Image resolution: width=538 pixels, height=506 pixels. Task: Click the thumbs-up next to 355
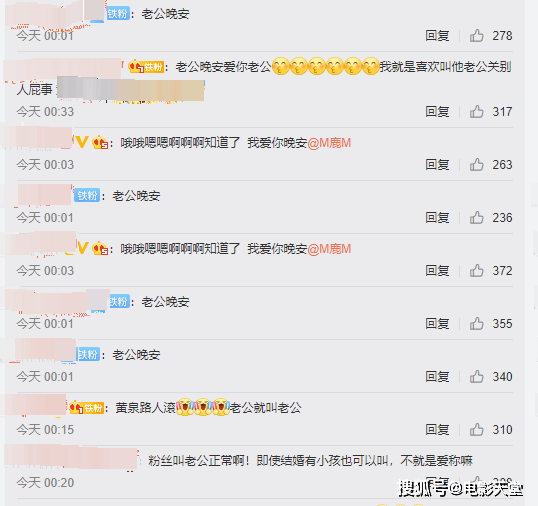coord(477,323)
